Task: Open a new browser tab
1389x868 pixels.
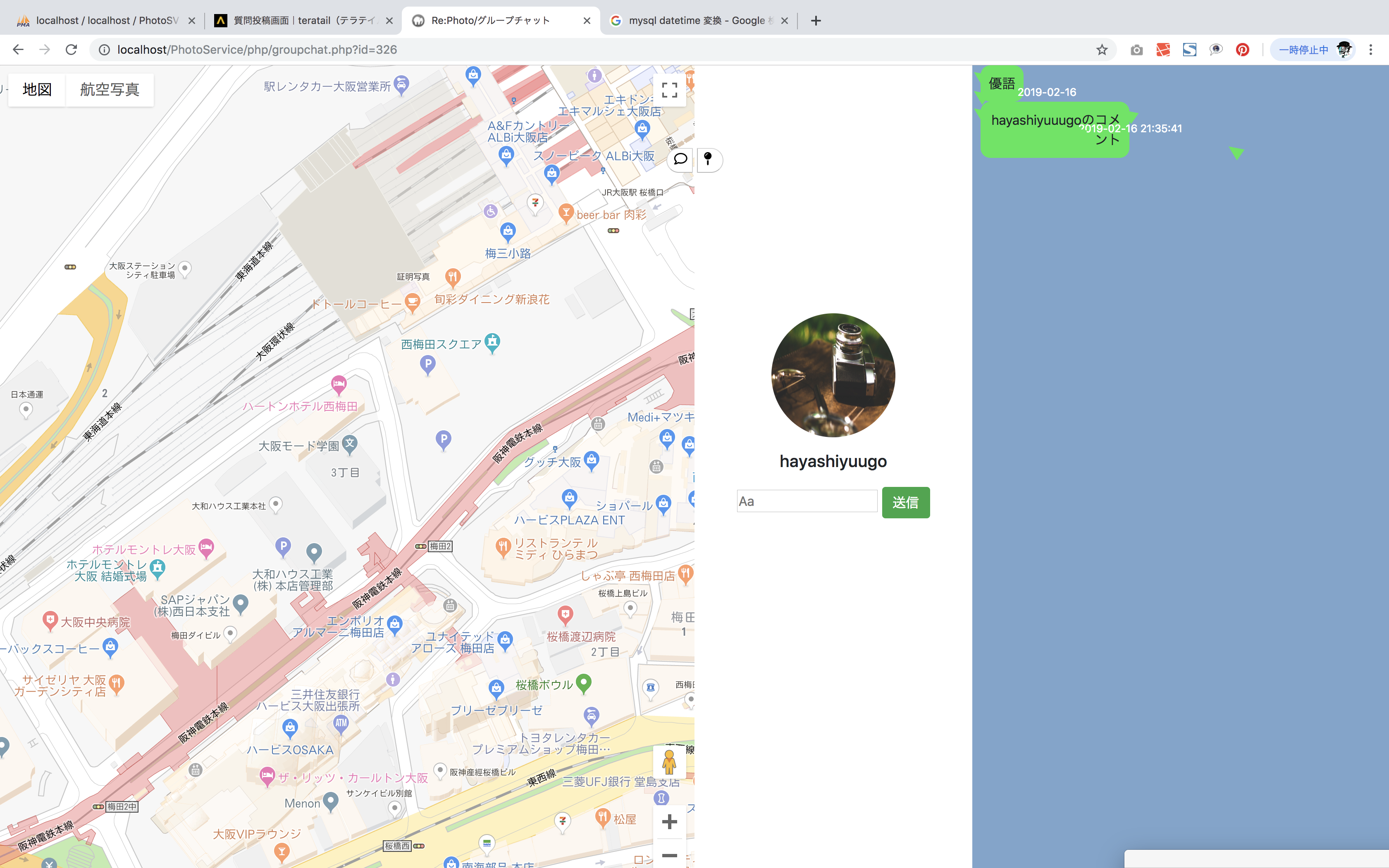Action: [816, 21]
